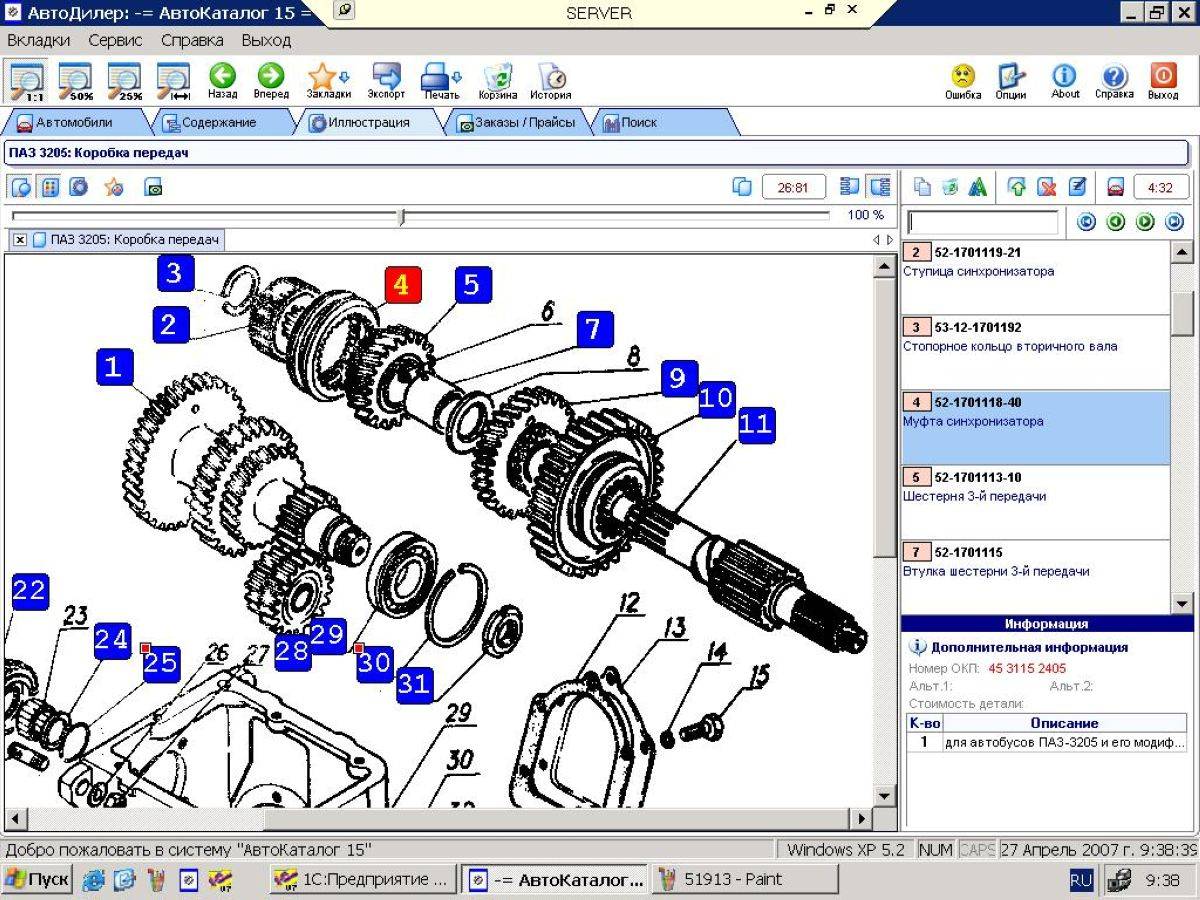1200x900 pixels.
Task: Select part 52-1701113-10 Шестерня 3-й передачи
Action: pyautogui.click(x=1036, y=502)
